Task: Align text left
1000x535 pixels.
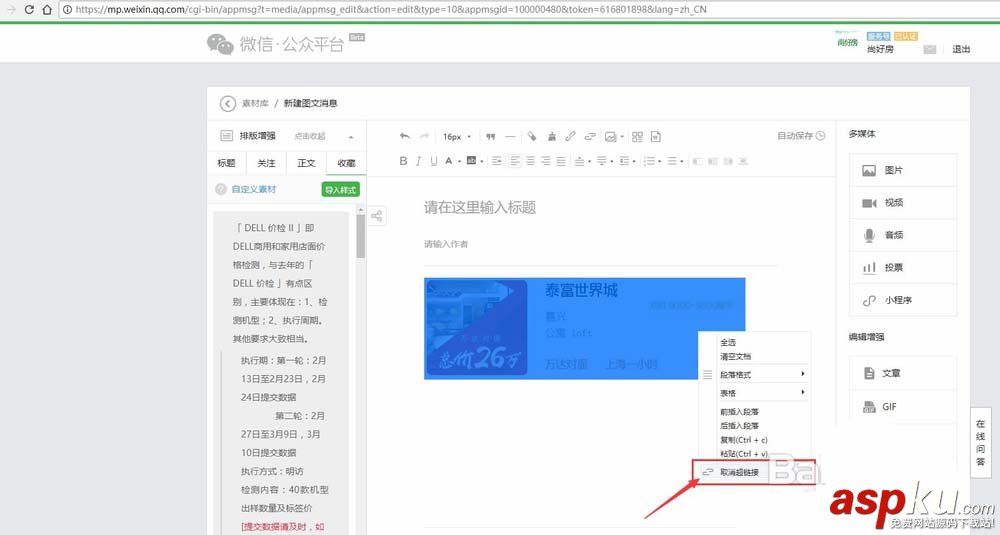Action: [515, 161]
